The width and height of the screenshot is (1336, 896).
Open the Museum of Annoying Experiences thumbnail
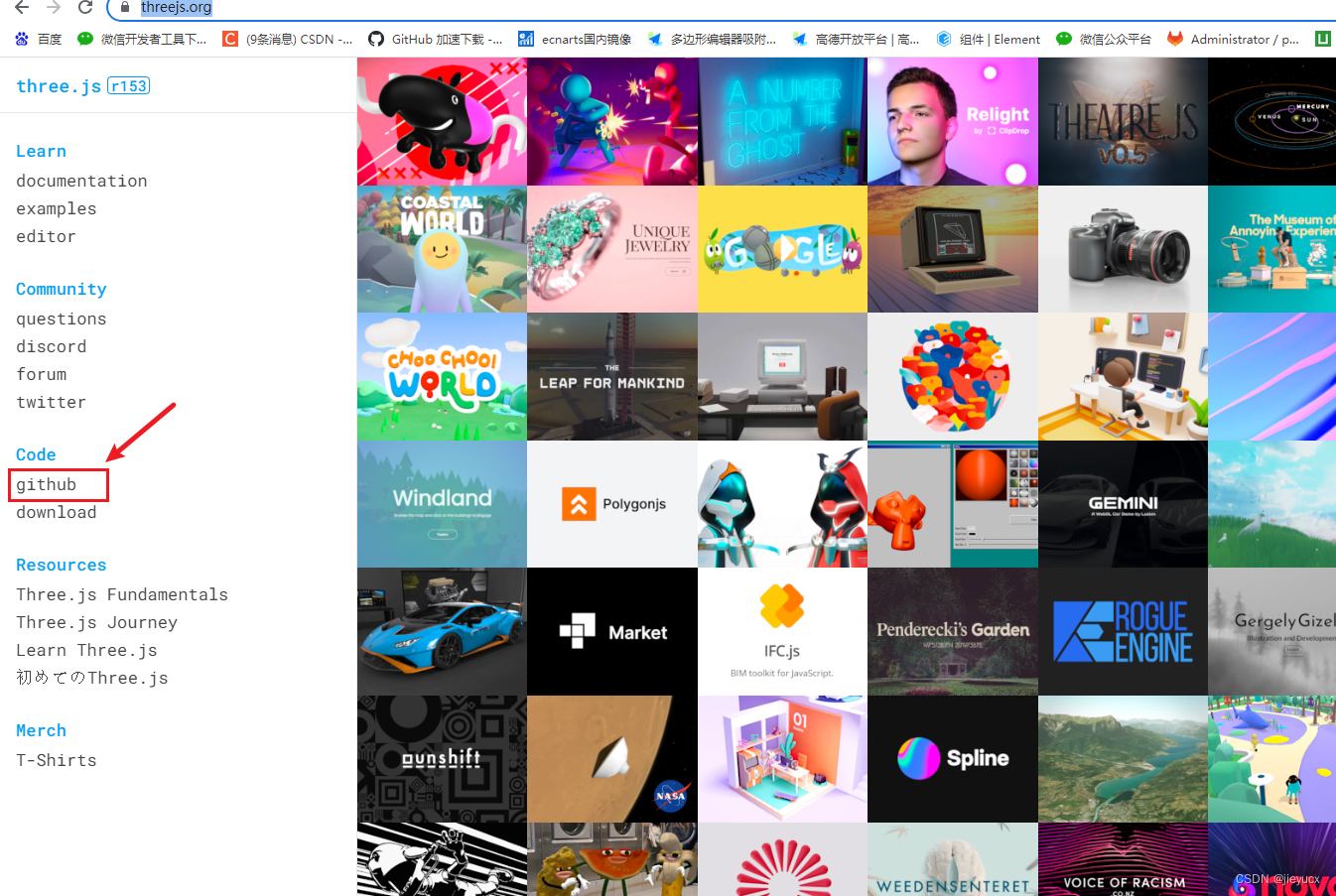[x=1271, y=249]
